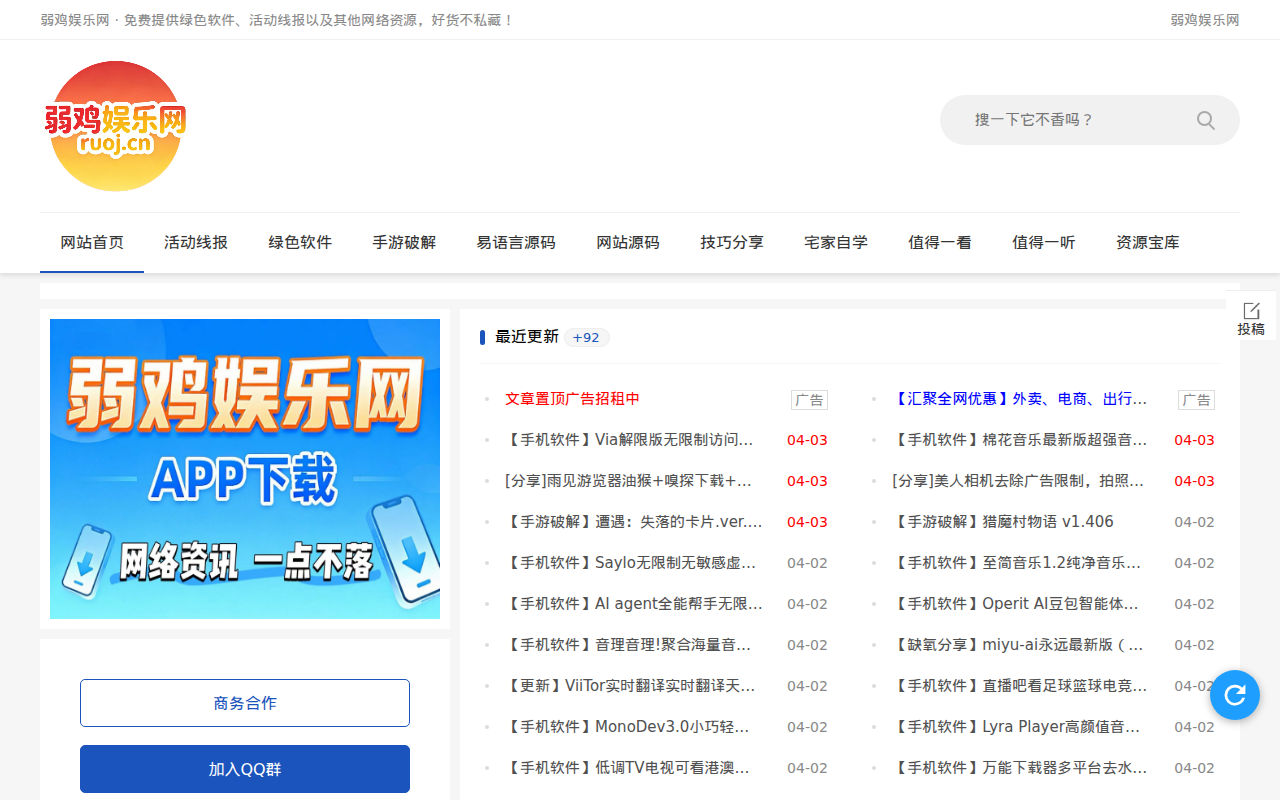Navigate to 网站源码 category
Viewport: 1280px width, 800px height.
point(627,242)
